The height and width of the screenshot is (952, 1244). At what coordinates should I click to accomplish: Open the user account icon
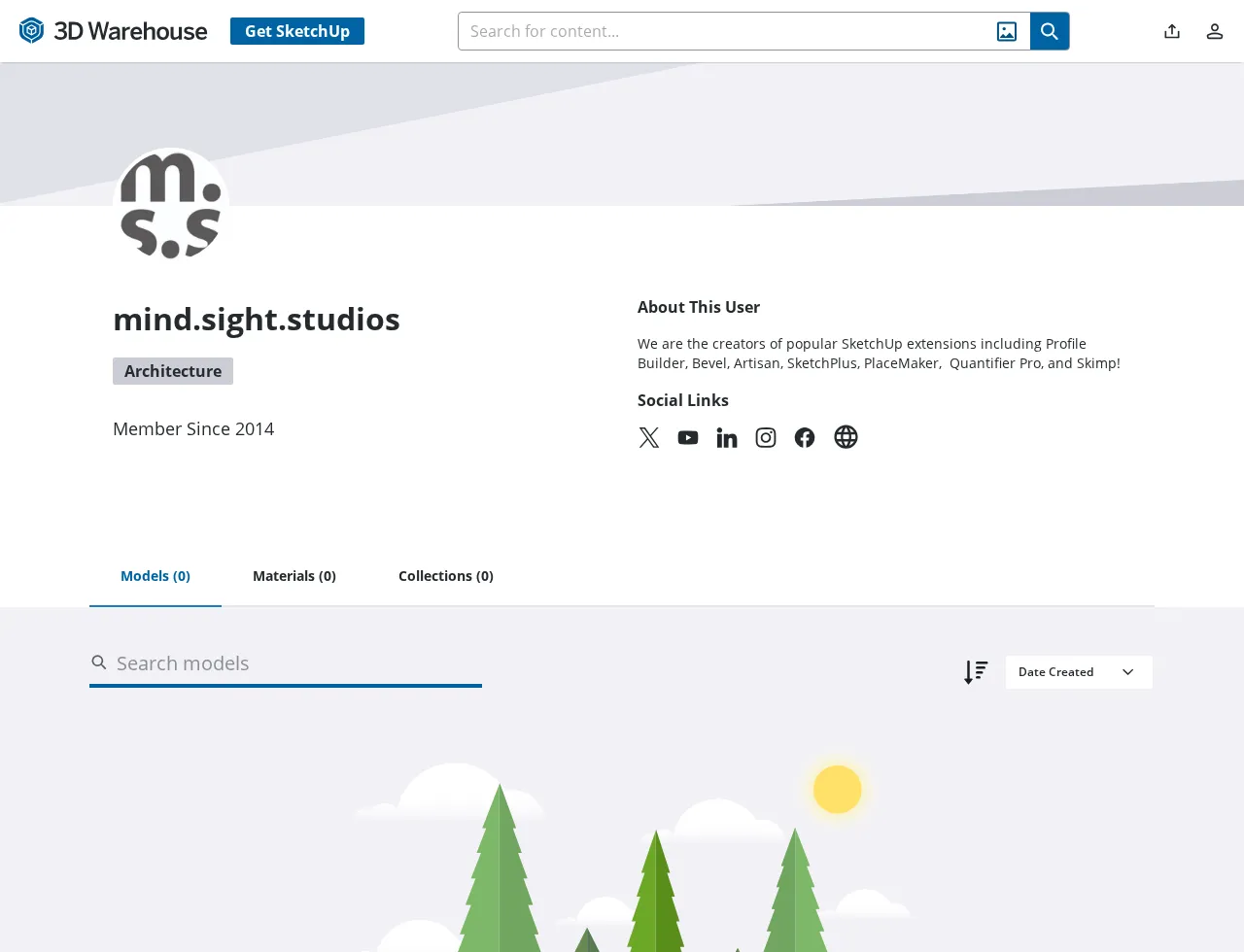(x=1215, y=31)
